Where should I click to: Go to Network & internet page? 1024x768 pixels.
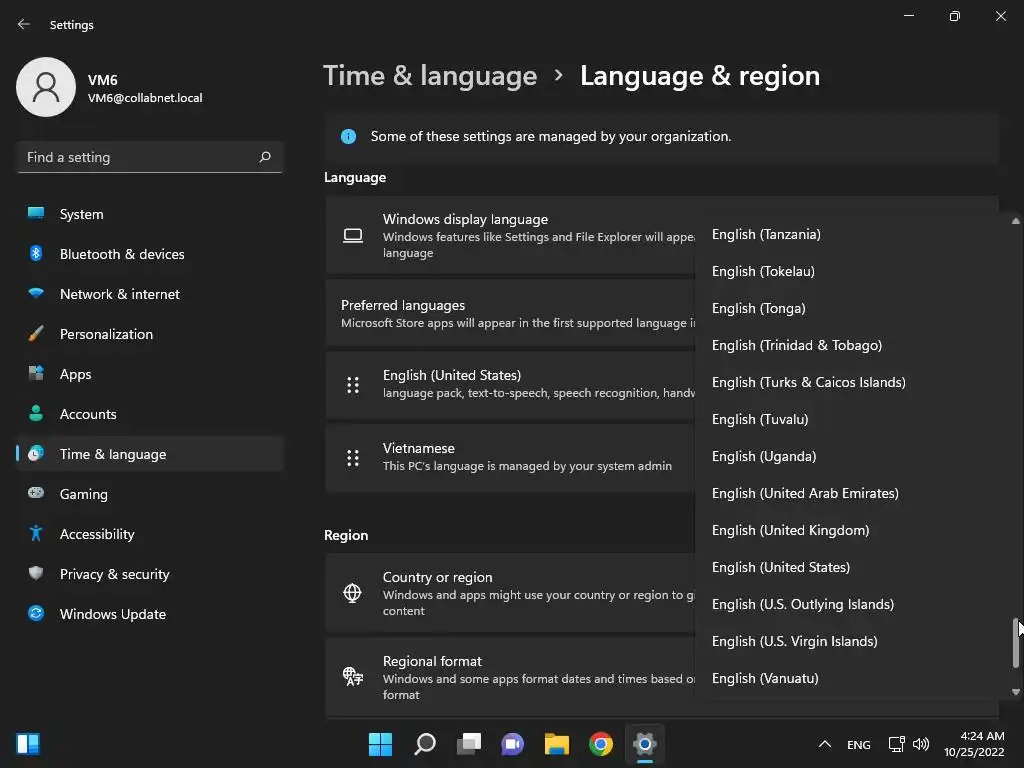[x=150, y=294]
